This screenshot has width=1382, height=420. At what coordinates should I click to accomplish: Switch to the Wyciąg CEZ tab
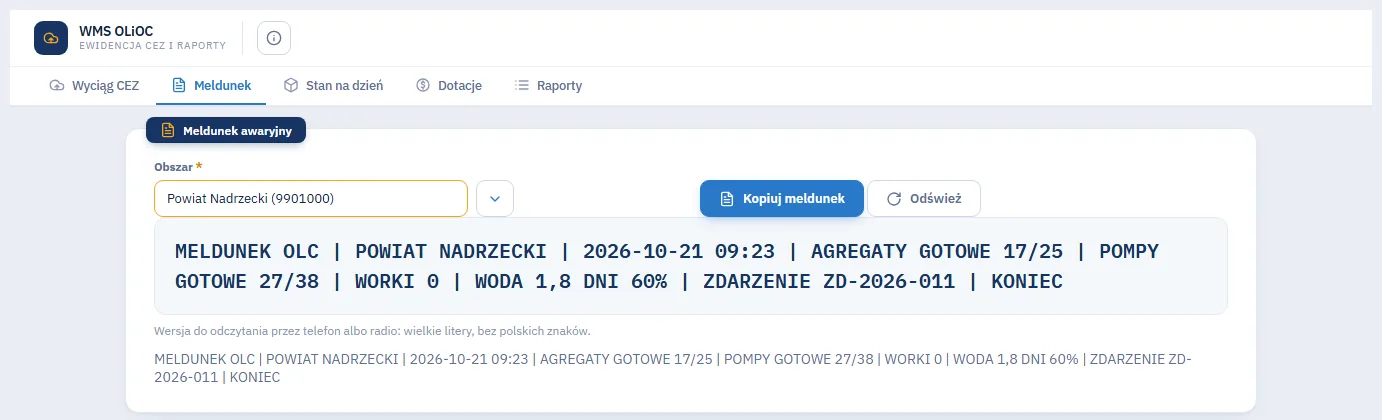click(x=94, y=86)
